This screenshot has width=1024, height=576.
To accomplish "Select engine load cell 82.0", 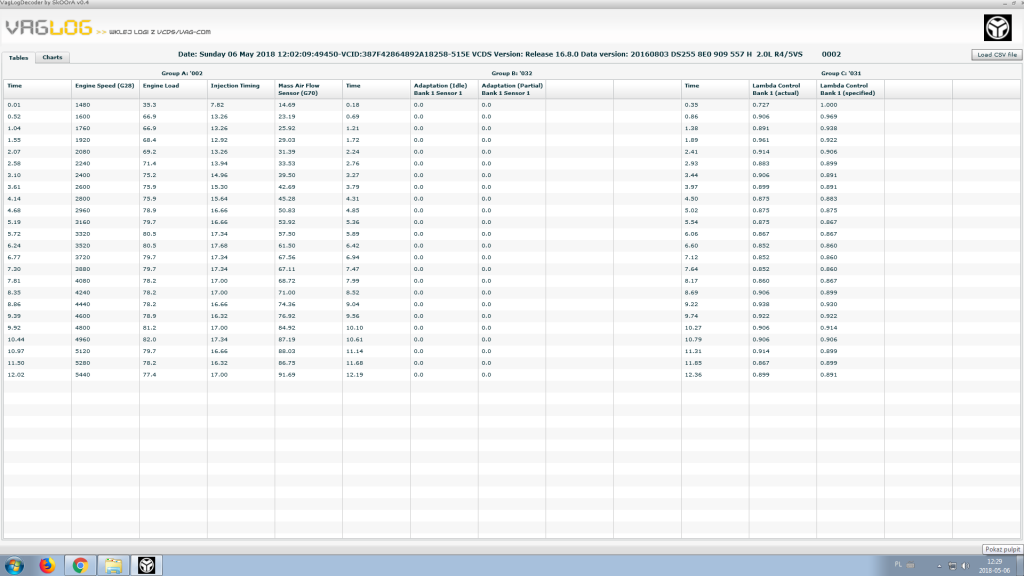I will 150,340.
